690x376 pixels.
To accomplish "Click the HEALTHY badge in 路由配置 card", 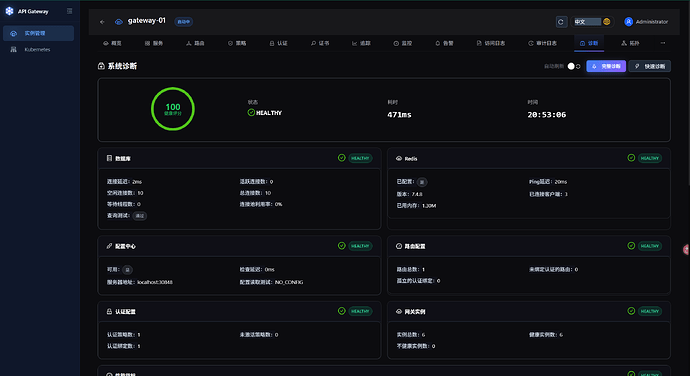I will click(x=650, y=246).
